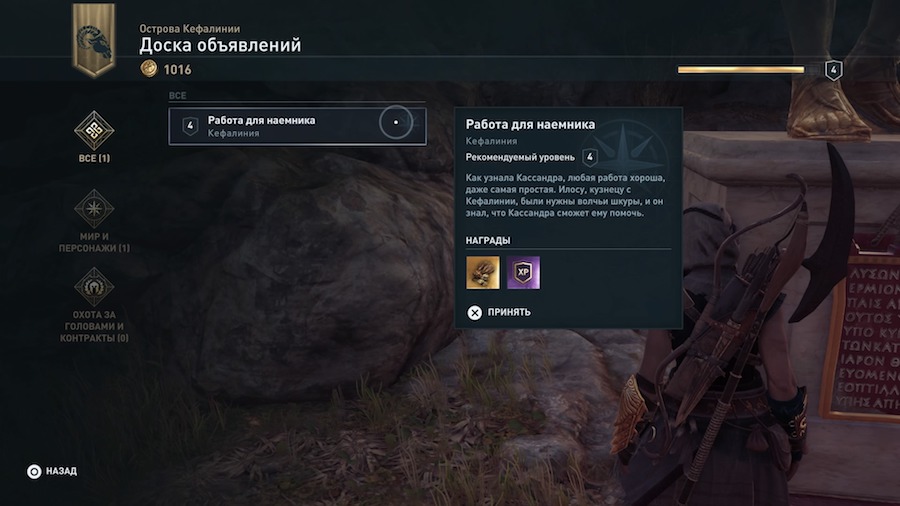Select the ВСЕ (1) category icon

pyautogui.click(x=94, y=130)
